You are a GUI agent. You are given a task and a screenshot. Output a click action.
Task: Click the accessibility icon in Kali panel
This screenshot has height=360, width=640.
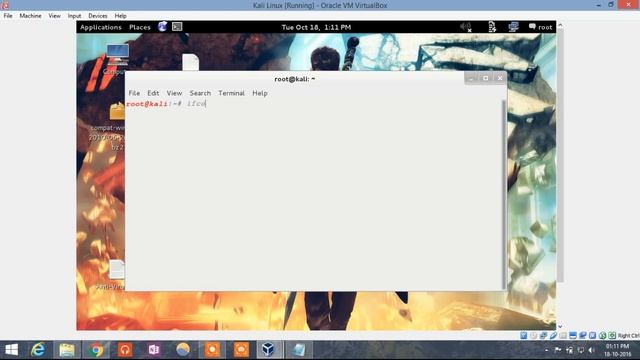(x=492, y=27)
